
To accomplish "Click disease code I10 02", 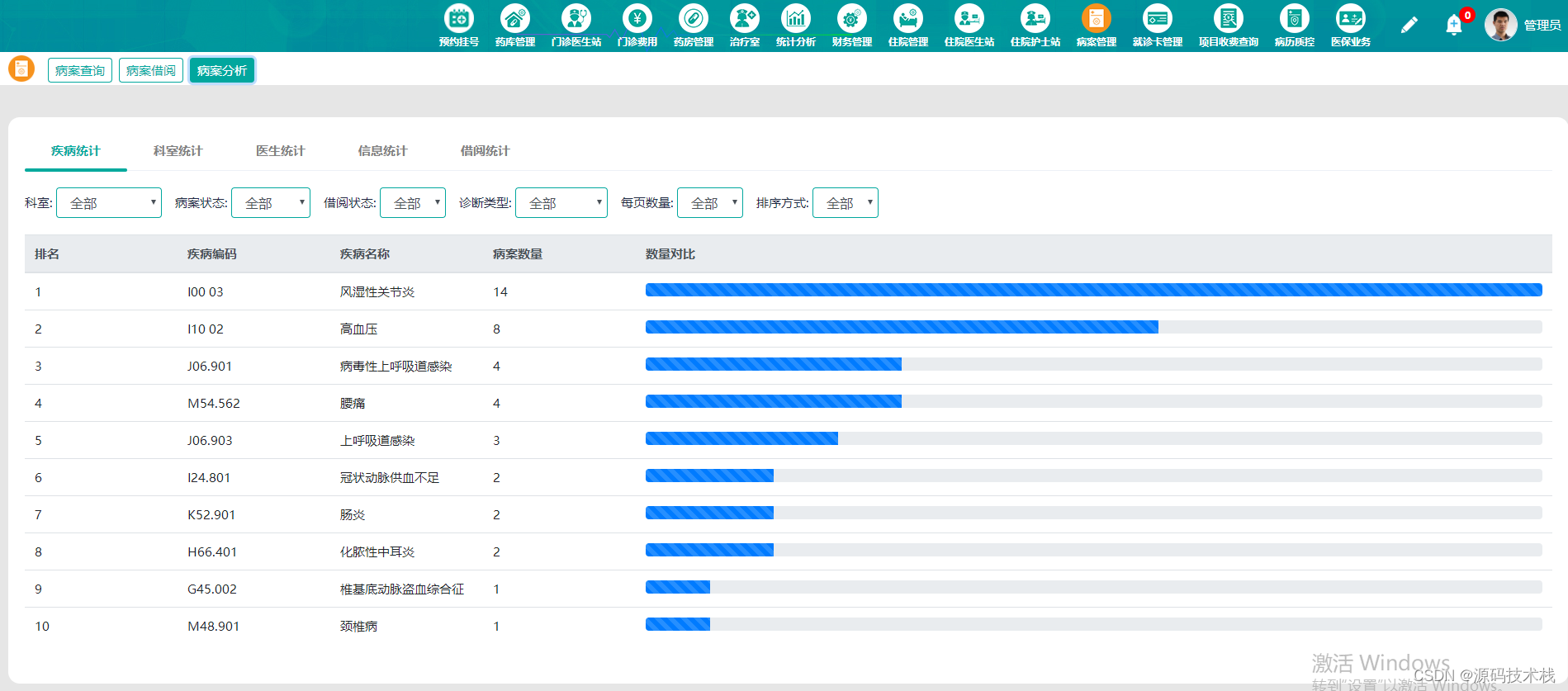I will tap(206, 329).
